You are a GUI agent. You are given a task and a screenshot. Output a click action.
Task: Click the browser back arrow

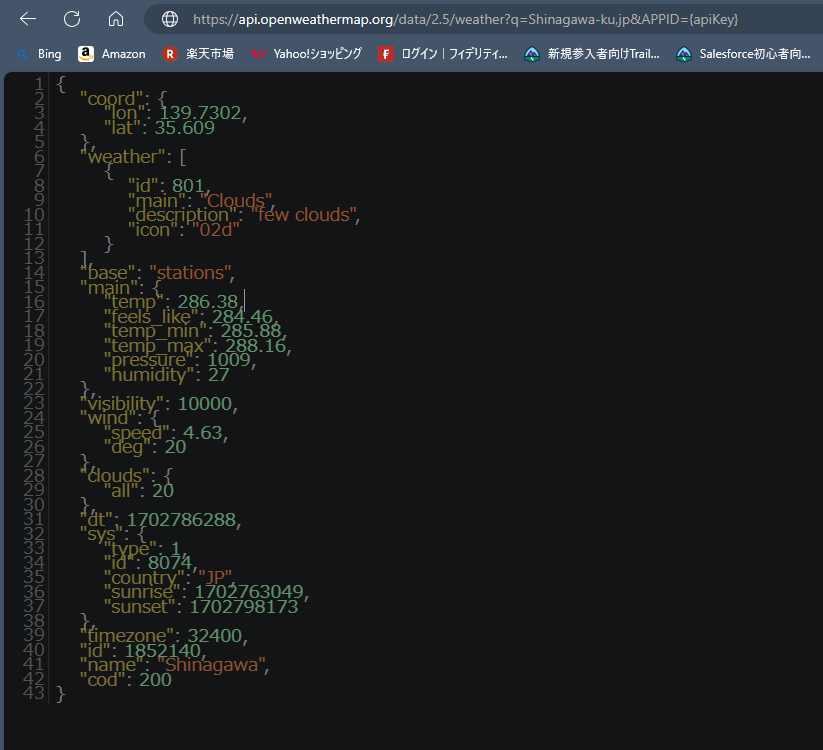coord(28,19)
